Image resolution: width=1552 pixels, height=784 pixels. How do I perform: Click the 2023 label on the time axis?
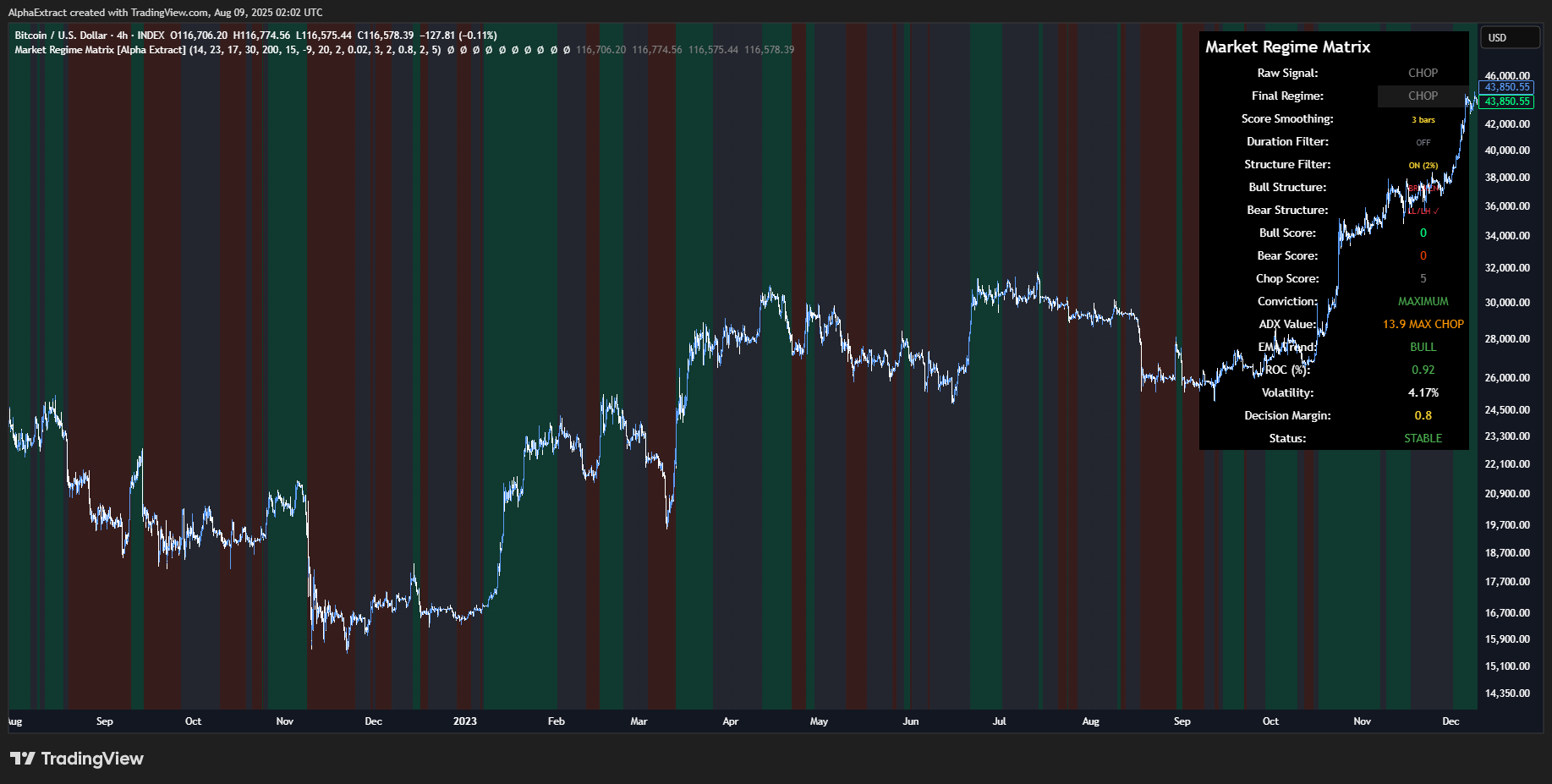[x=464, y=721]
